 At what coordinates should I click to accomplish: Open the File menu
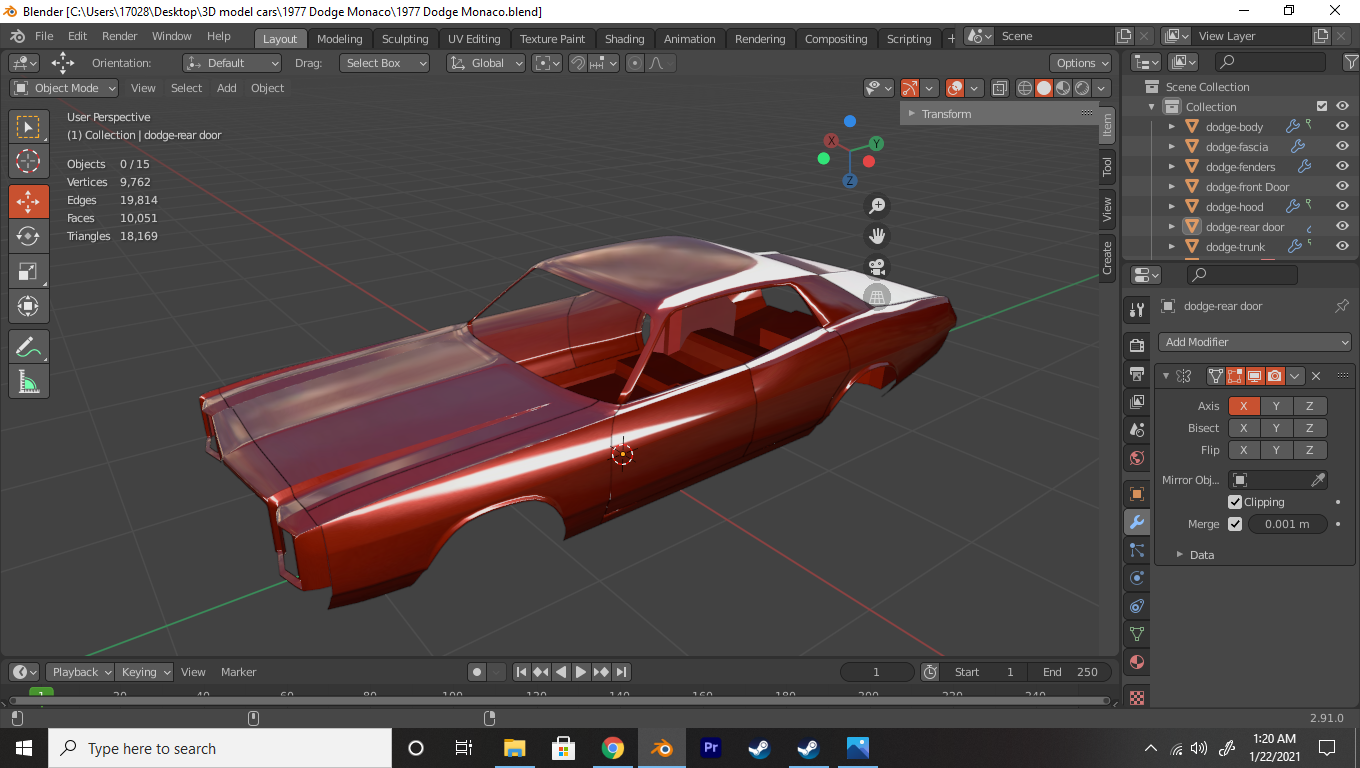tap(44, 36)
